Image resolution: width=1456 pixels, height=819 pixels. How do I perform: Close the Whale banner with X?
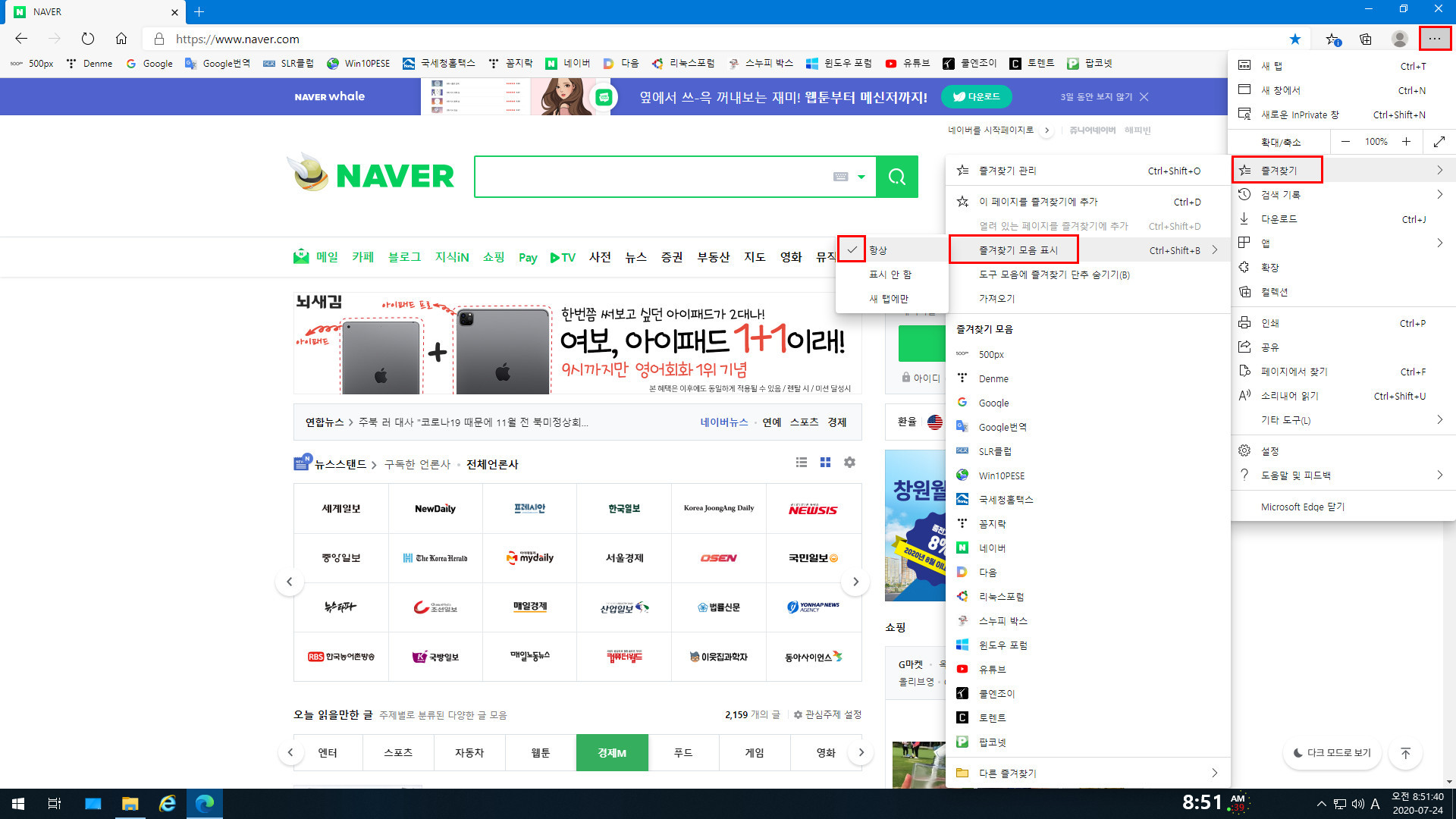(x=1144, y=96)
